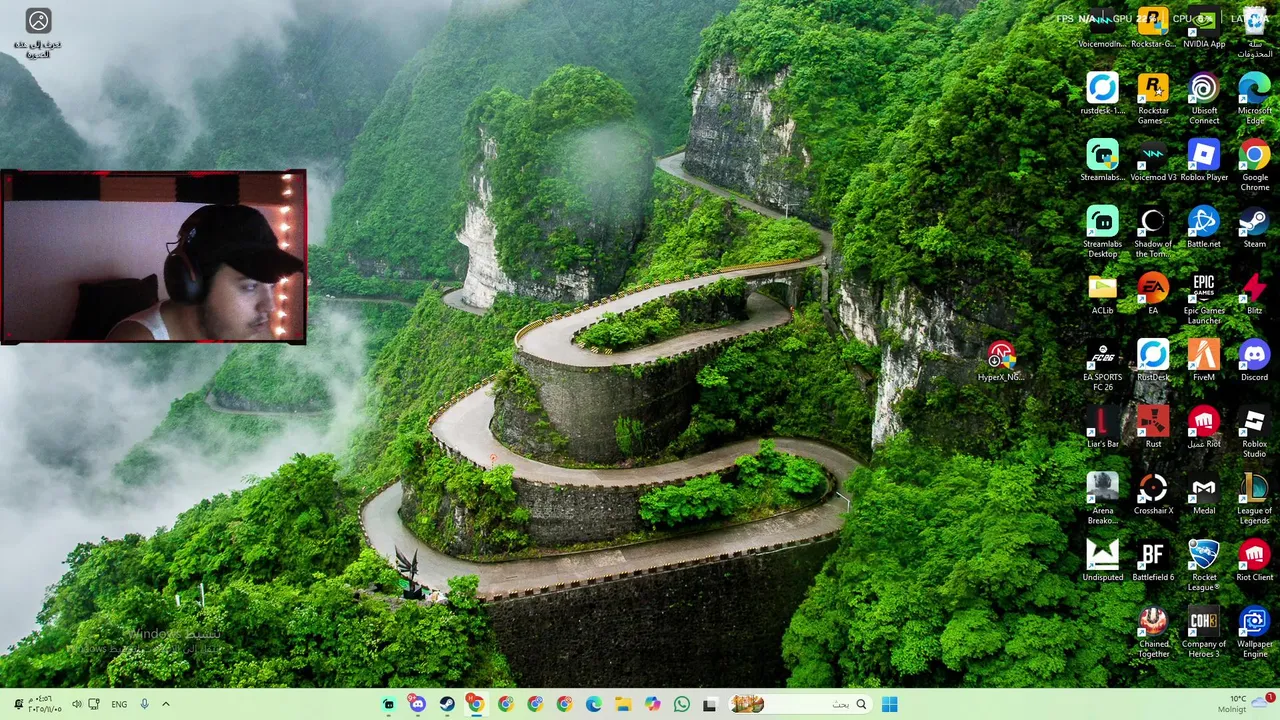Screen dimensions: 1280x720
Task: Open the Rust game shortcut
Action: (1153, 427)
